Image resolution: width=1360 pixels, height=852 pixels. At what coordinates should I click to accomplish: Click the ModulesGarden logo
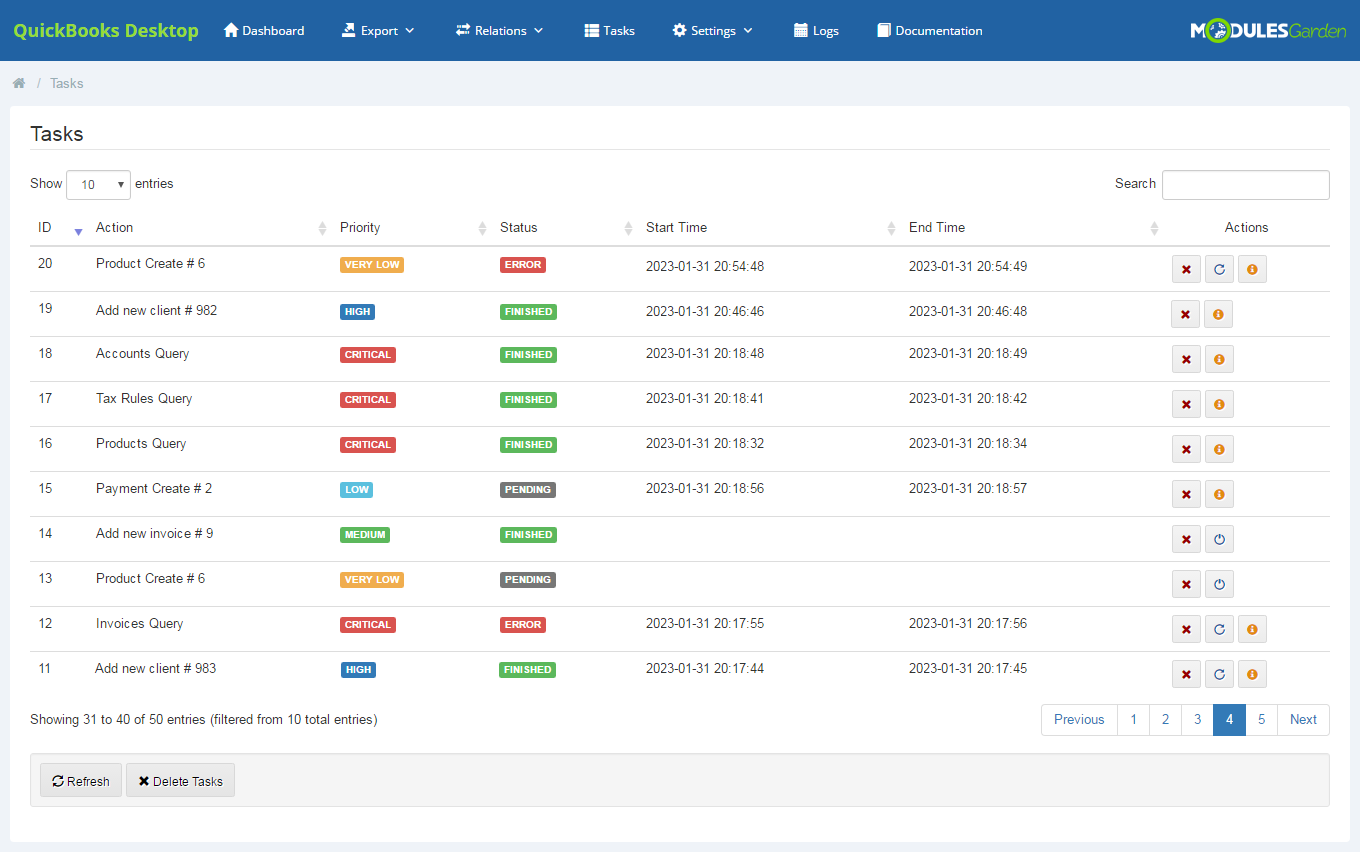(1267, 29)
